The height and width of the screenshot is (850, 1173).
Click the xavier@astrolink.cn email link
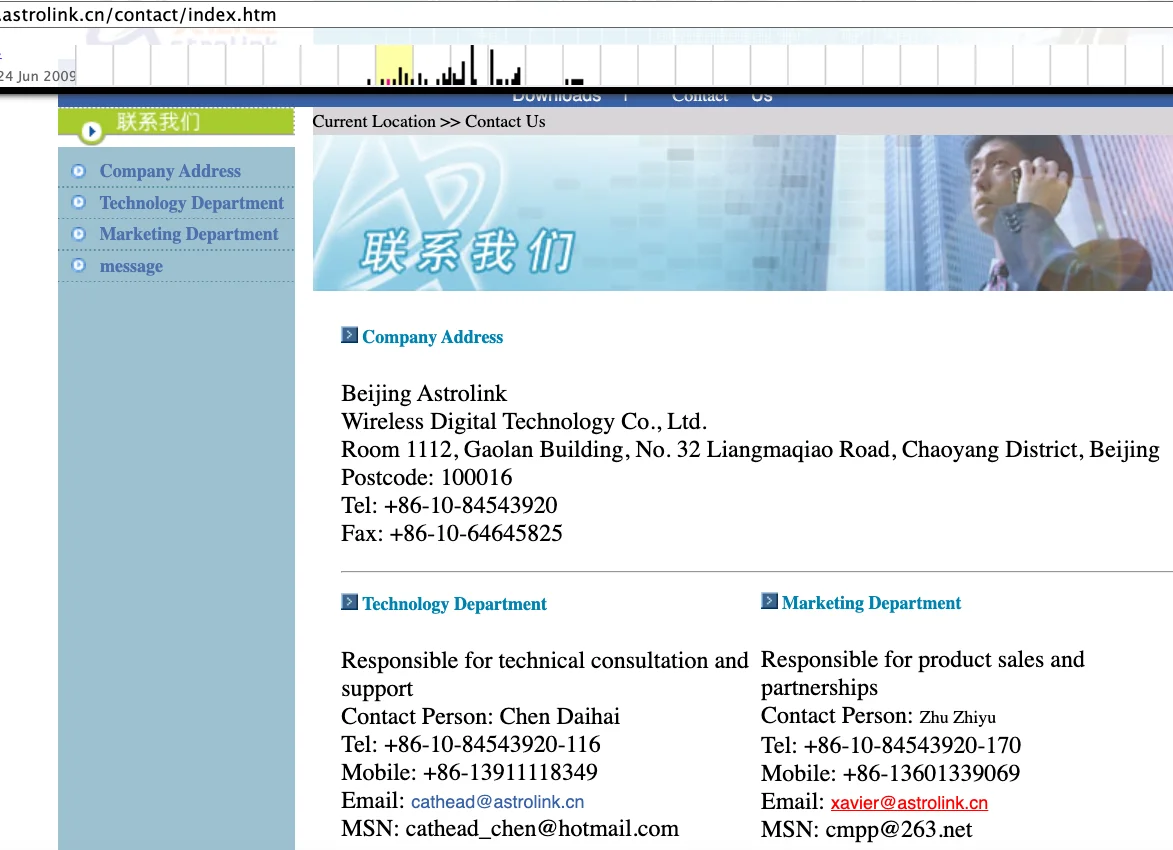[x=909, y=803]
